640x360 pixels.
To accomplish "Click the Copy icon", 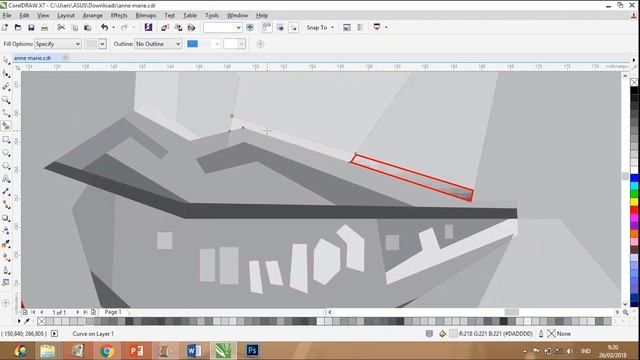I will click(x=74, y=27).
